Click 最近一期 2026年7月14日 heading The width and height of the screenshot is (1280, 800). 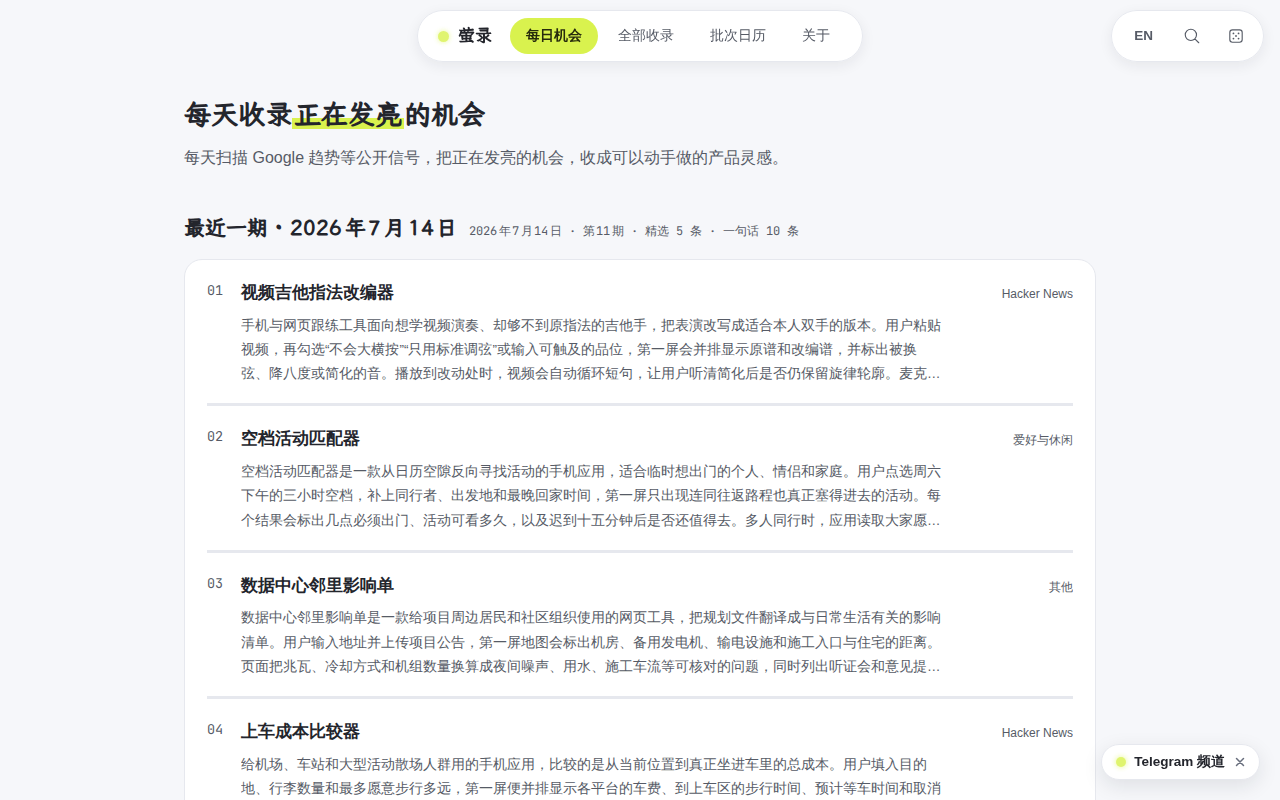[x=320, y=228]
